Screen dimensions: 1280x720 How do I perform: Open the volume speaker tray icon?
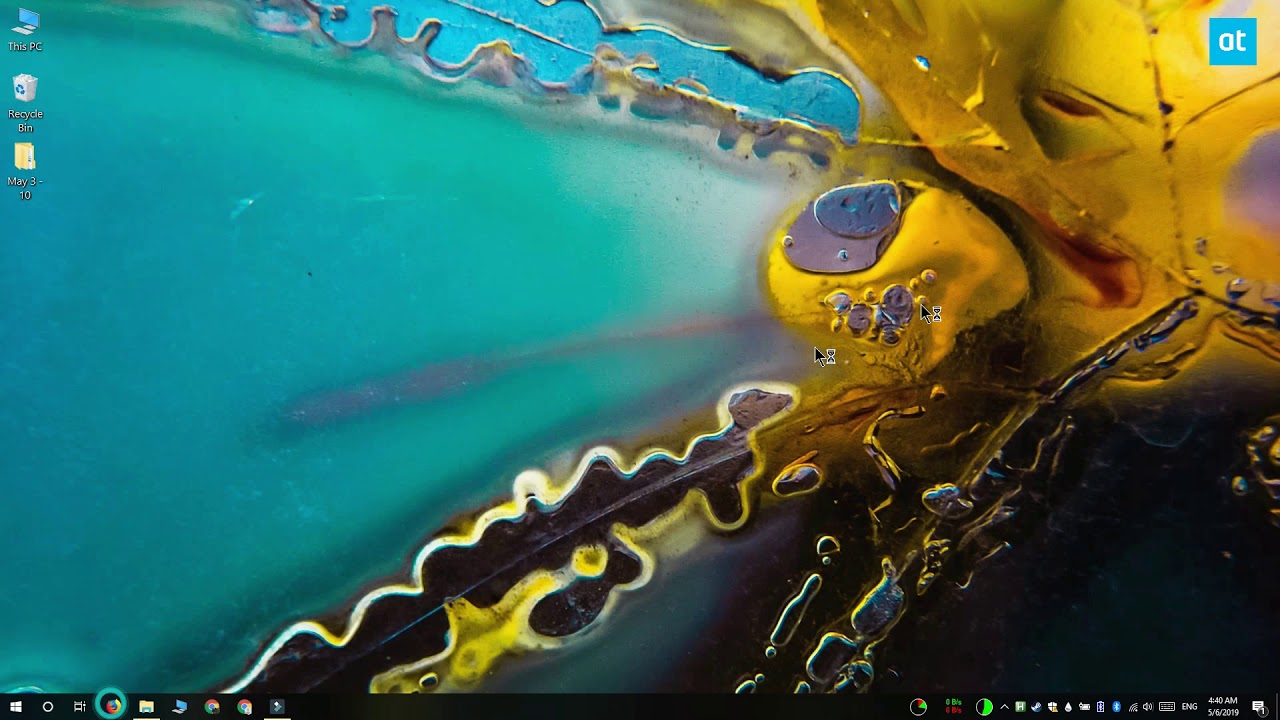pyautogui.click(x=1148, y=707)
